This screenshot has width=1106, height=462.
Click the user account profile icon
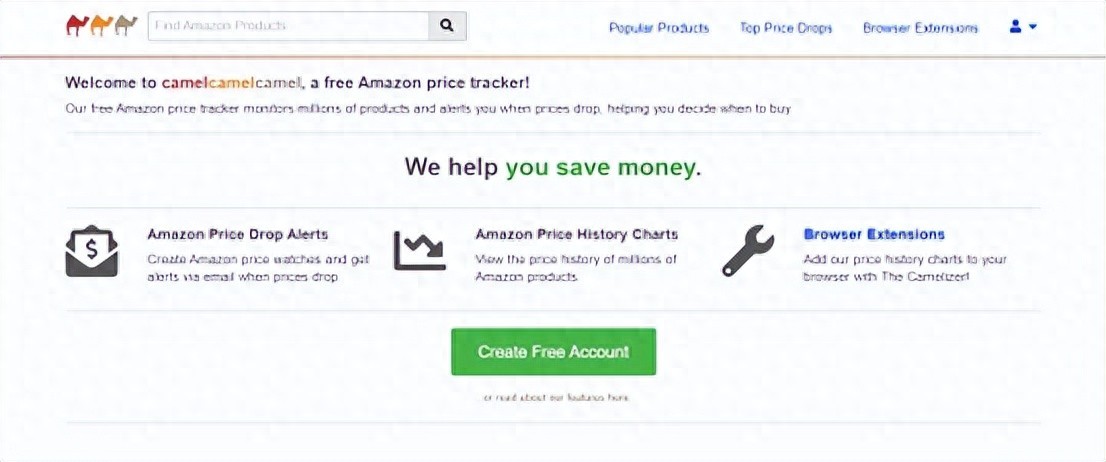[x=1015, y=27]
